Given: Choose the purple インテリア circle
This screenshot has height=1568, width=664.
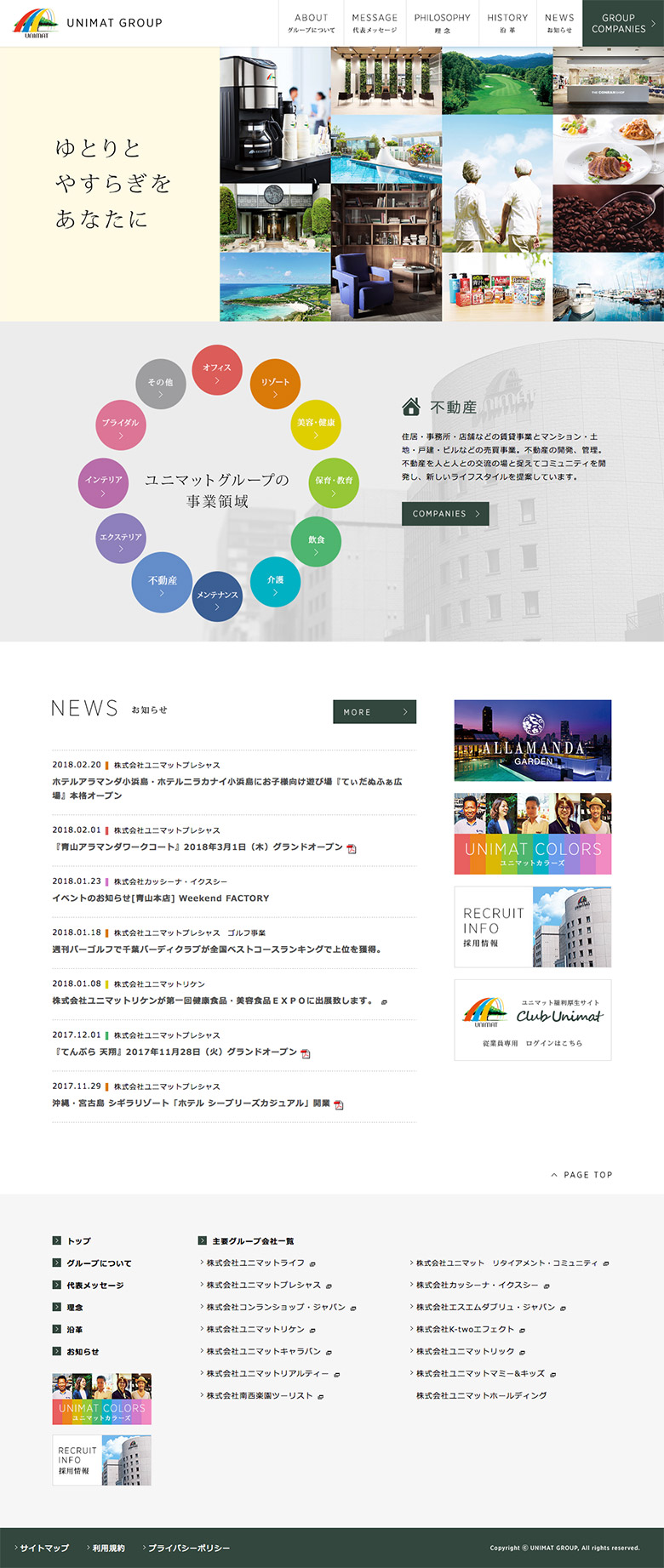Looking at the screenshot, I should 103,482.
